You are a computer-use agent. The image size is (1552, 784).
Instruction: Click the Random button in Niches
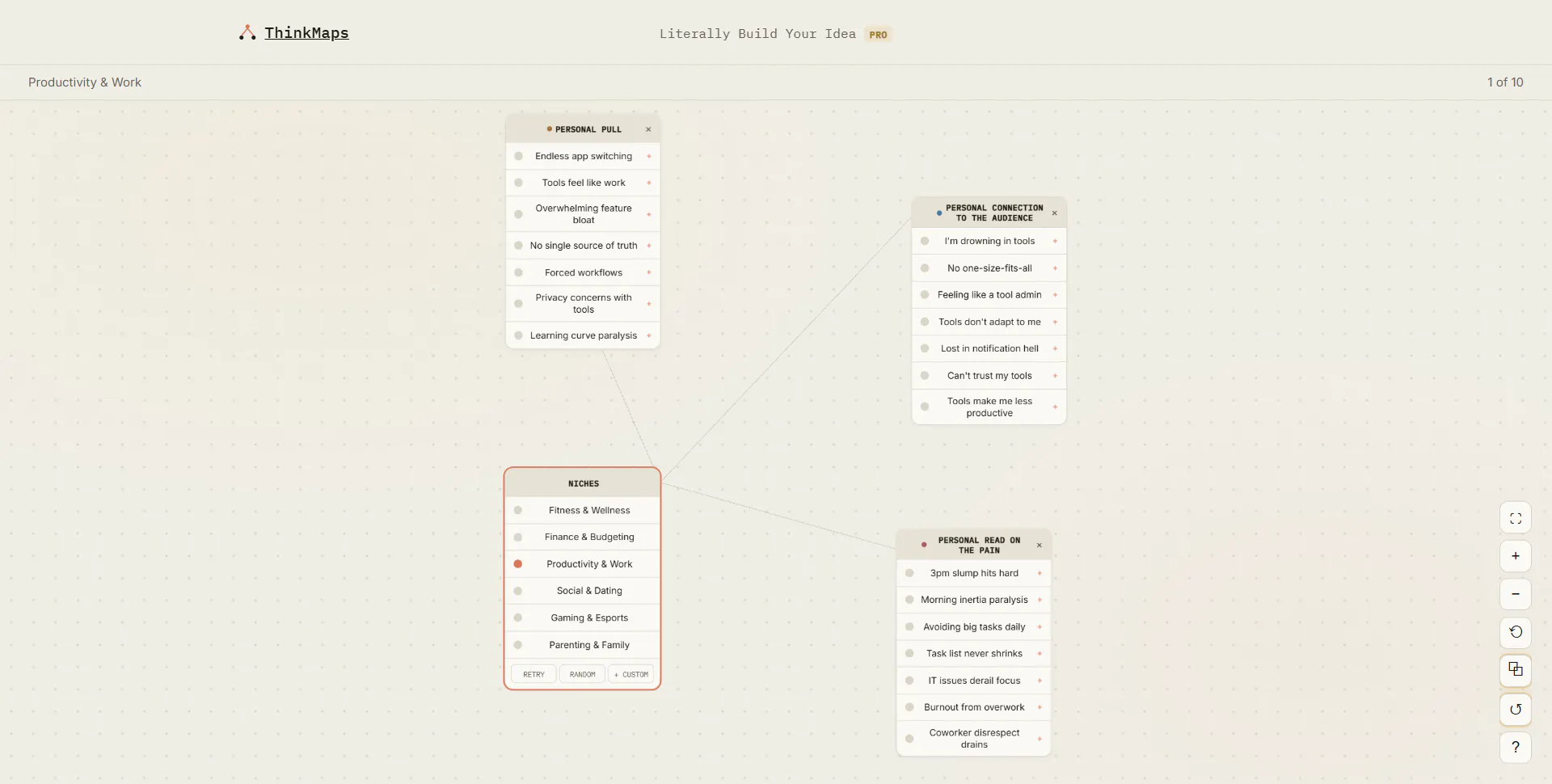click(x=582, y=674)
